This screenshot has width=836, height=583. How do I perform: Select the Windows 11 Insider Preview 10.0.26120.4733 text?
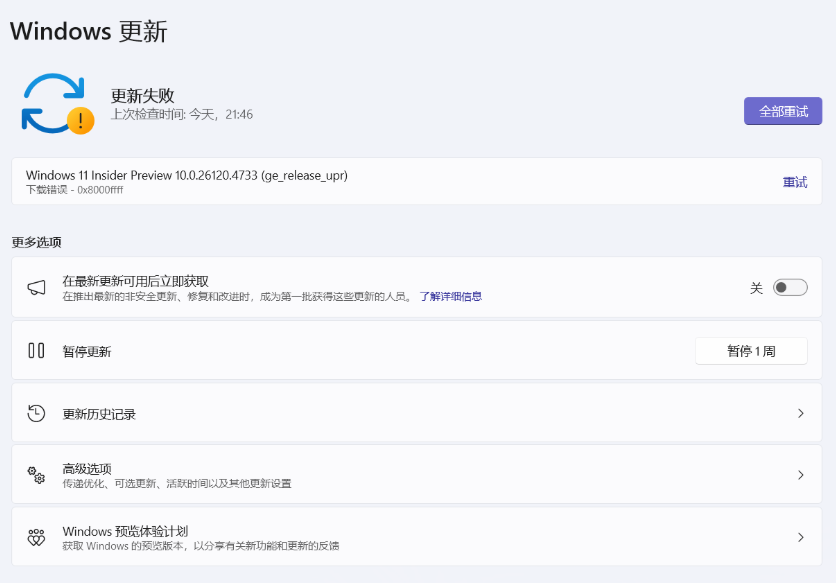tap(187, 175)
